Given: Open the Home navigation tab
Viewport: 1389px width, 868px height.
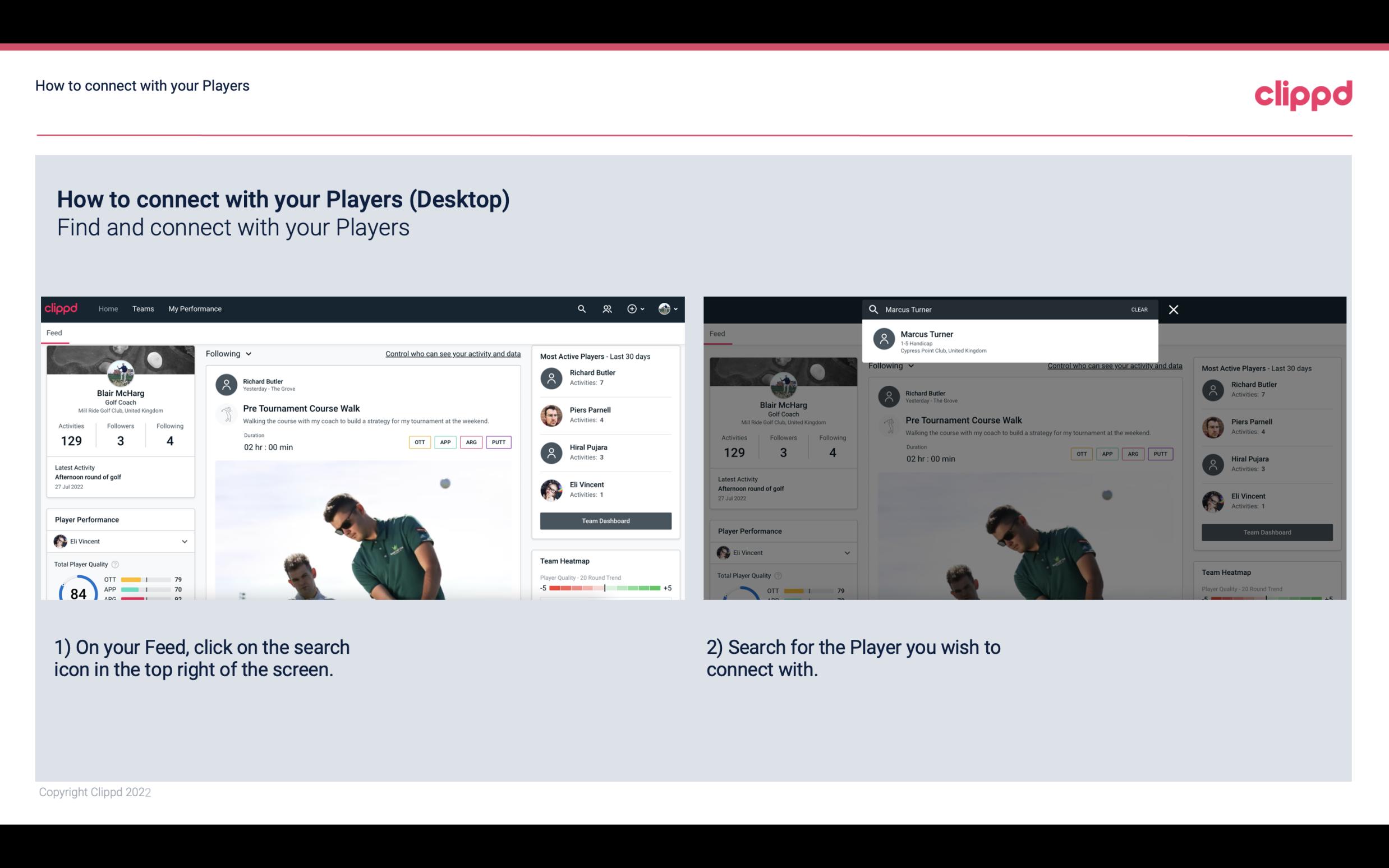Looking at the screenshot, I should [x=107, y=308].
